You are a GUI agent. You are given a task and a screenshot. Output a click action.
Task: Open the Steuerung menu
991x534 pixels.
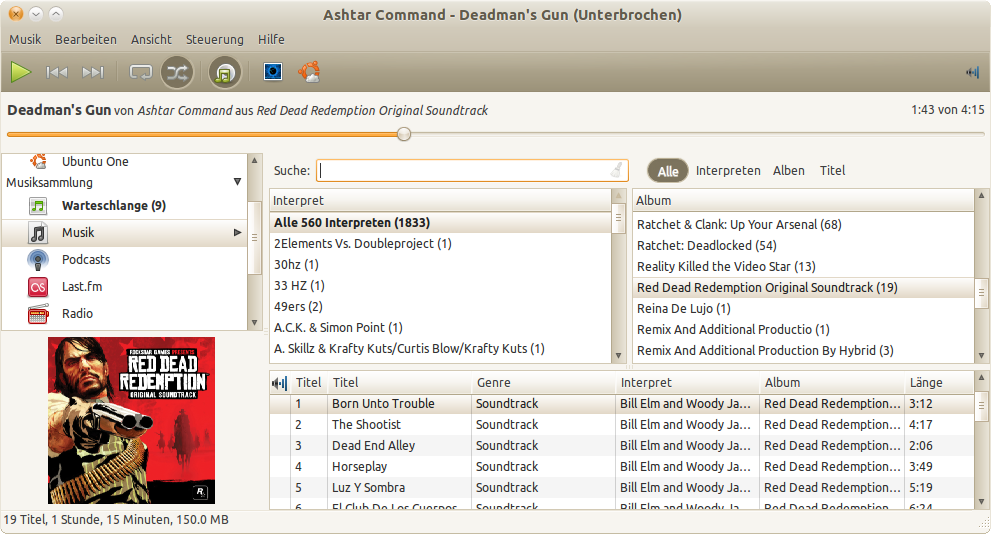(214, 39)
